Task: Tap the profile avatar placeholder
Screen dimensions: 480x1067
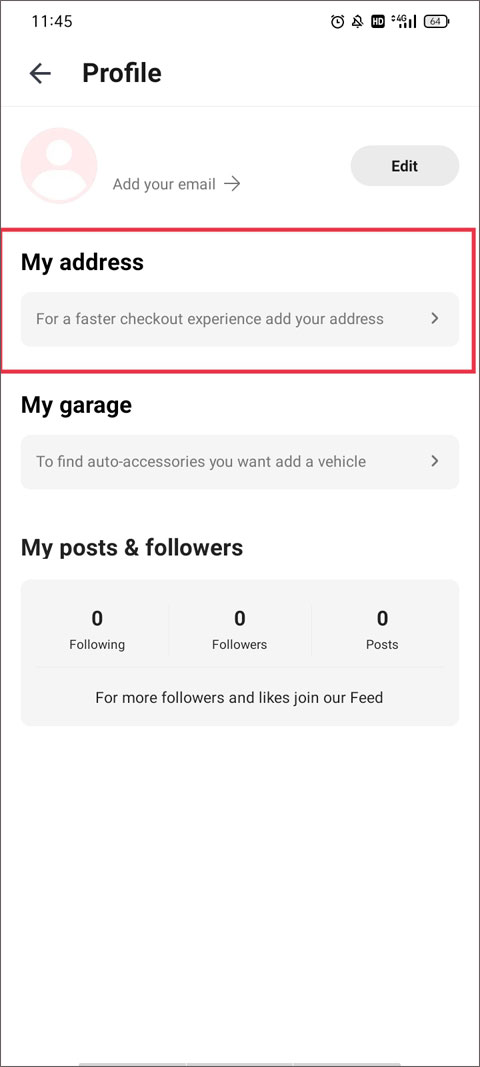Action: (x=59, y=165)
